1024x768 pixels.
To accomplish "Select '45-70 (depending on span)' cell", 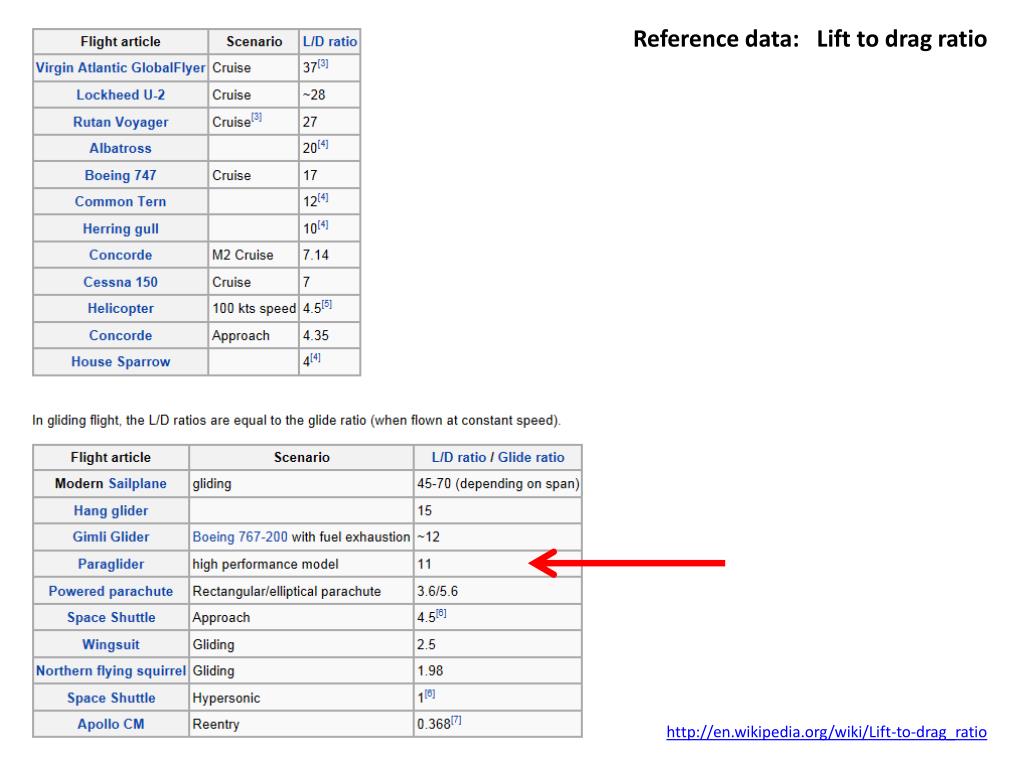I will 498,484.
